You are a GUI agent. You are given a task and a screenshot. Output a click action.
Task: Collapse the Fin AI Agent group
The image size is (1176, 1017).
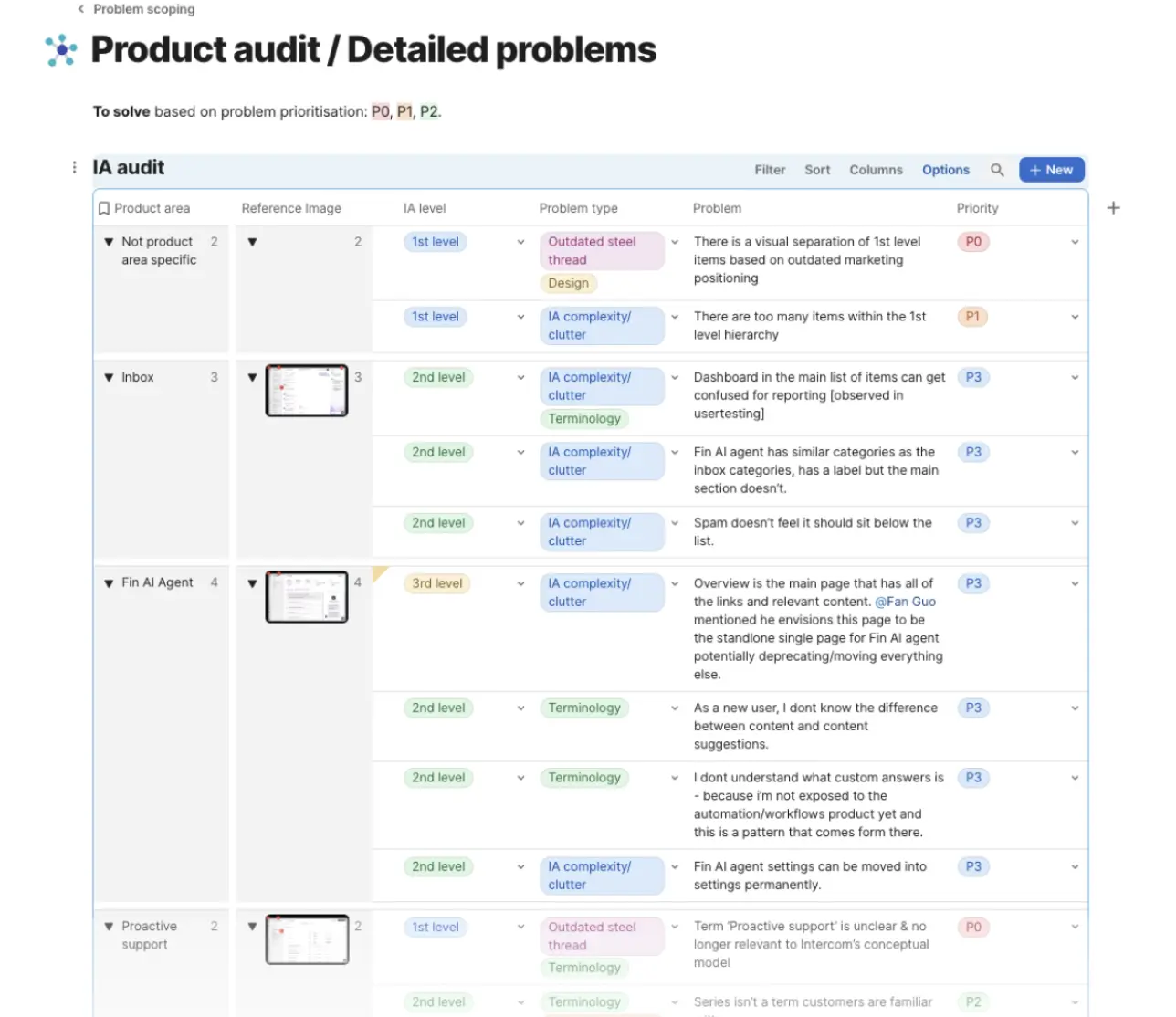pyautogui.click(x=109, y=583)
